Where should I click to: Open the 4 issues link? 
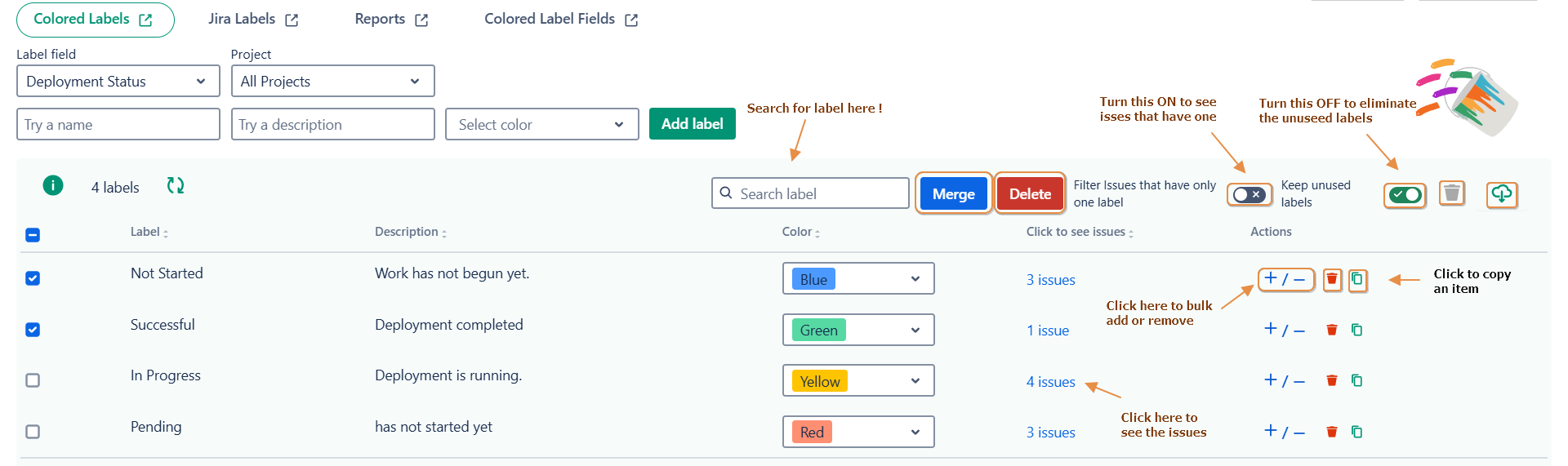(x=1050, y=382)
